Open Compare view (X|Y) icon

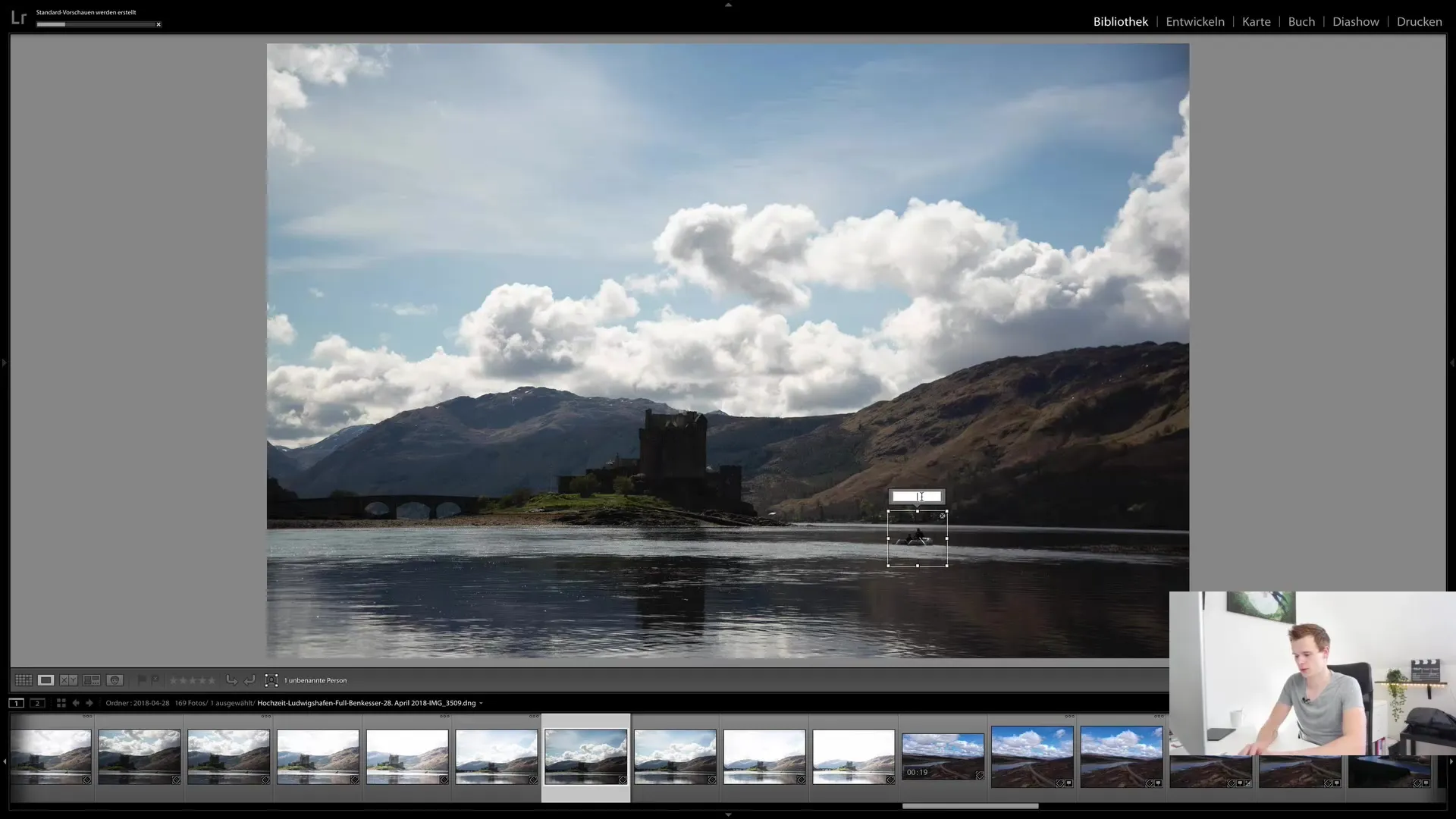[x=69, y=680]
